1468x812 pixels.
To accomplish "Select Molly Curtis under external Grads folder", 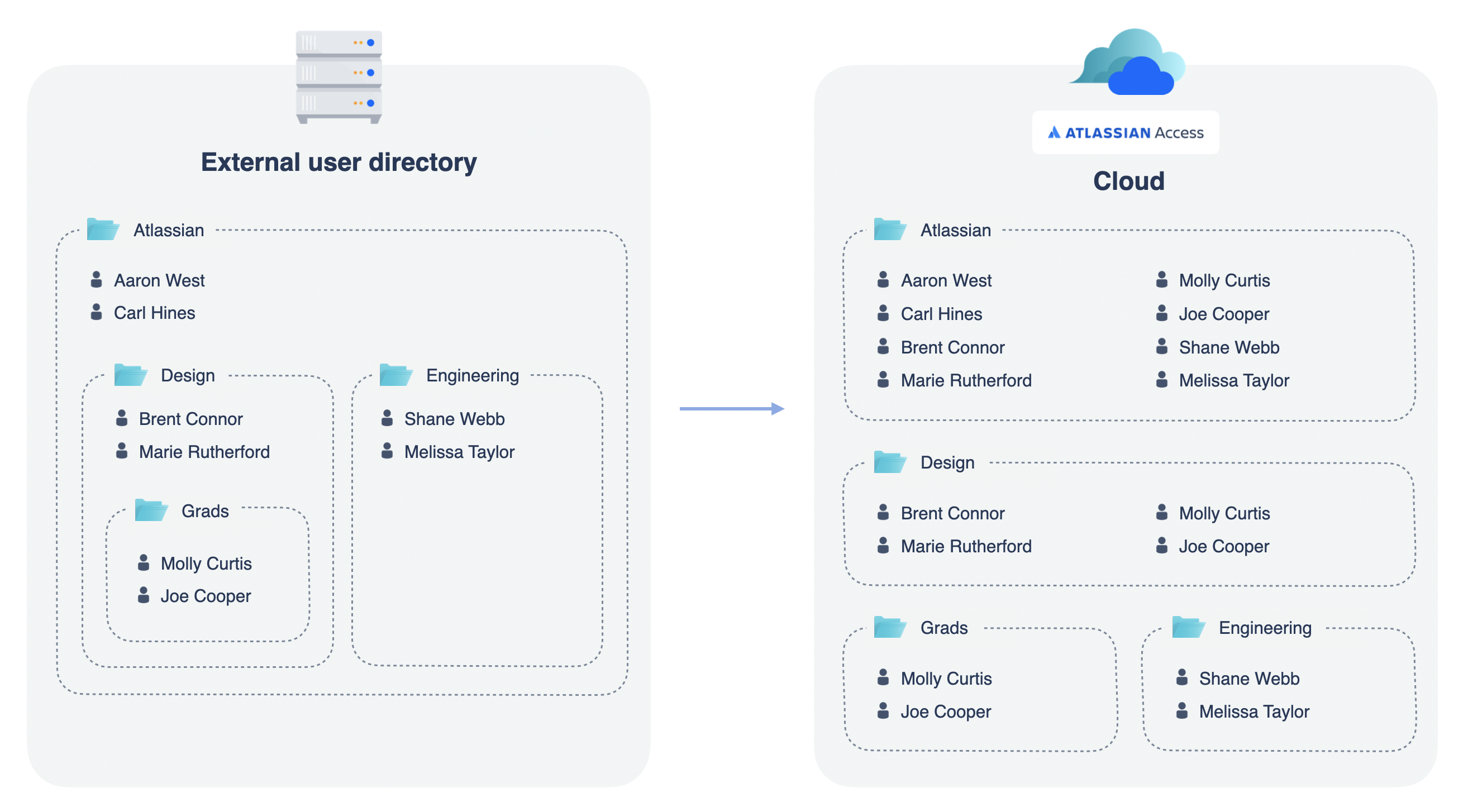I will pyautogui.click(x=206, y=563).
